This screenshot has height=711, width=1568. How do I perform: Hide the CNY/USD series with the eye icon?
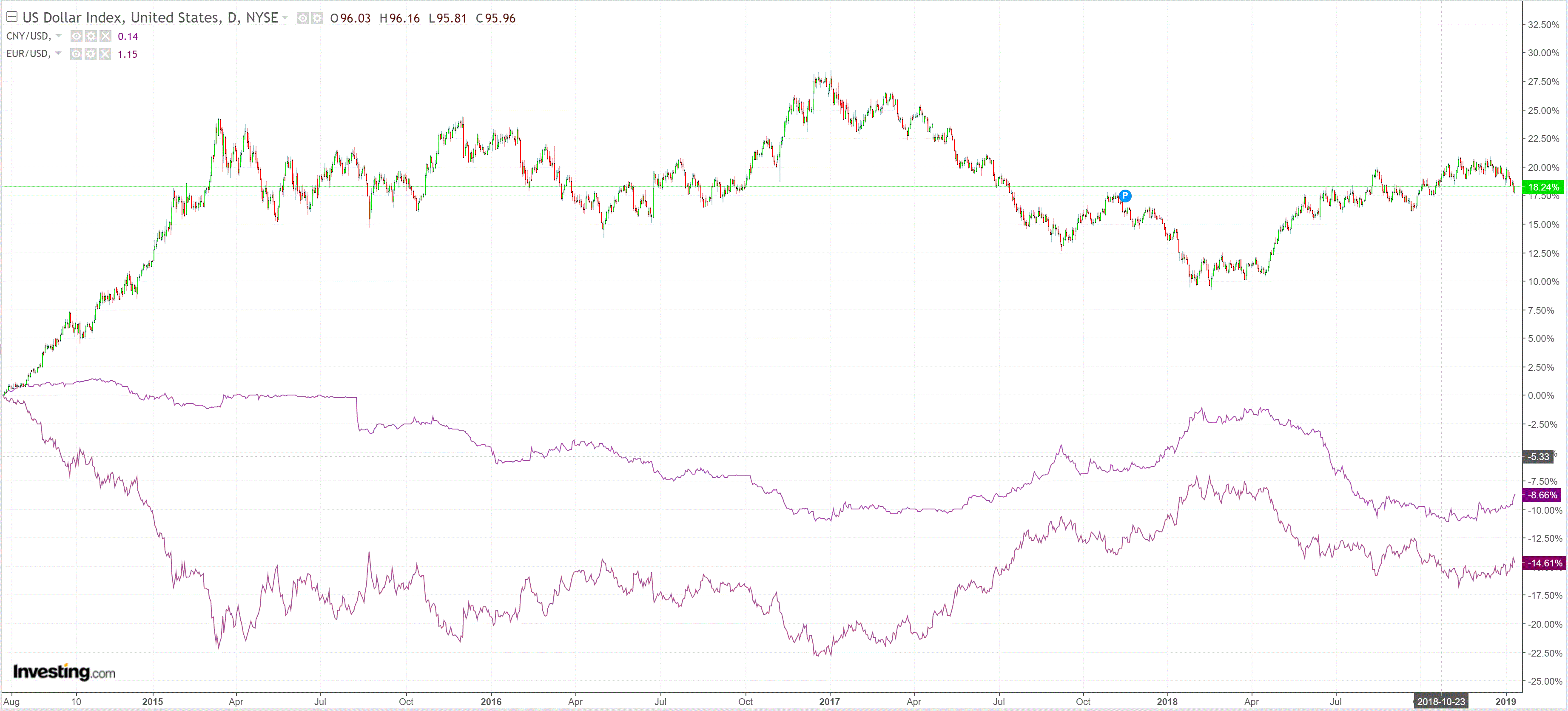click(76, 37)
